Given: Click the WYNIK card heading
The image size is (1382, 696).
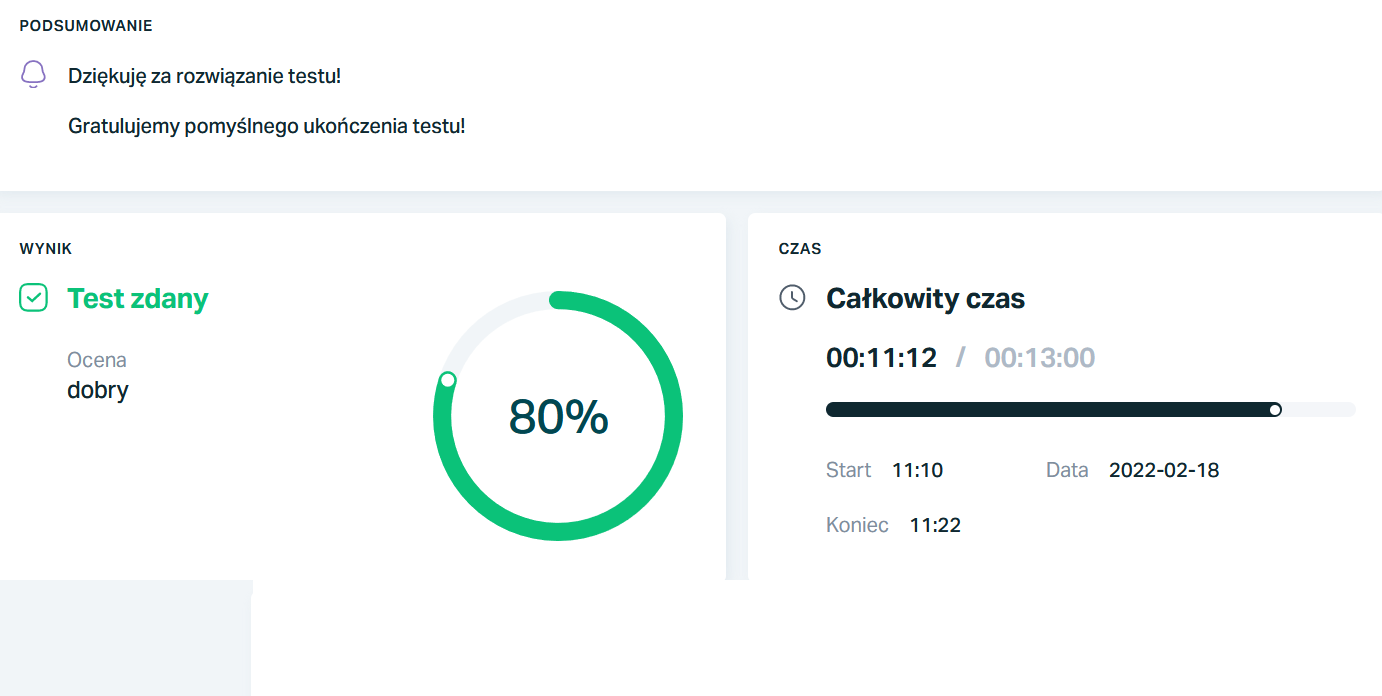Looking at the screenshot, I should [x=46, y=248].
